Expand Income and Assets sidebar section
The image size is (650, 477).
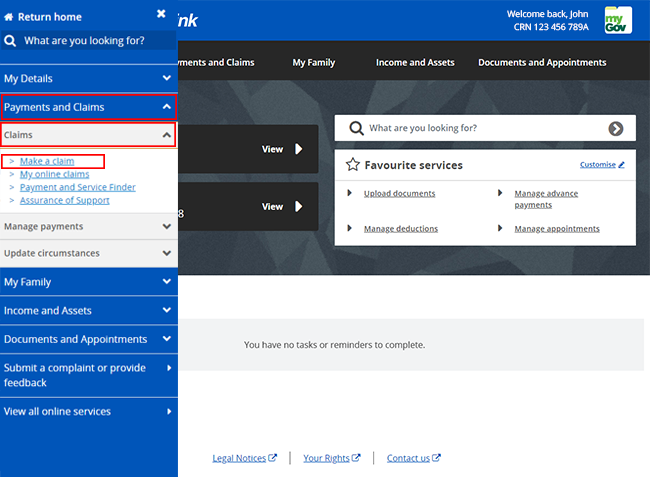[89, 310]
